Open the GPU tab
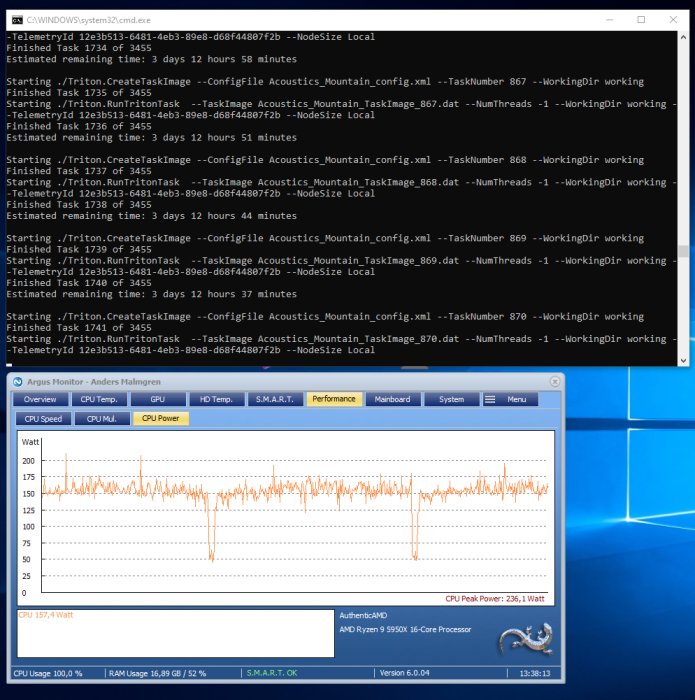This screenshot has width=695, height=700. pos(158,399)
